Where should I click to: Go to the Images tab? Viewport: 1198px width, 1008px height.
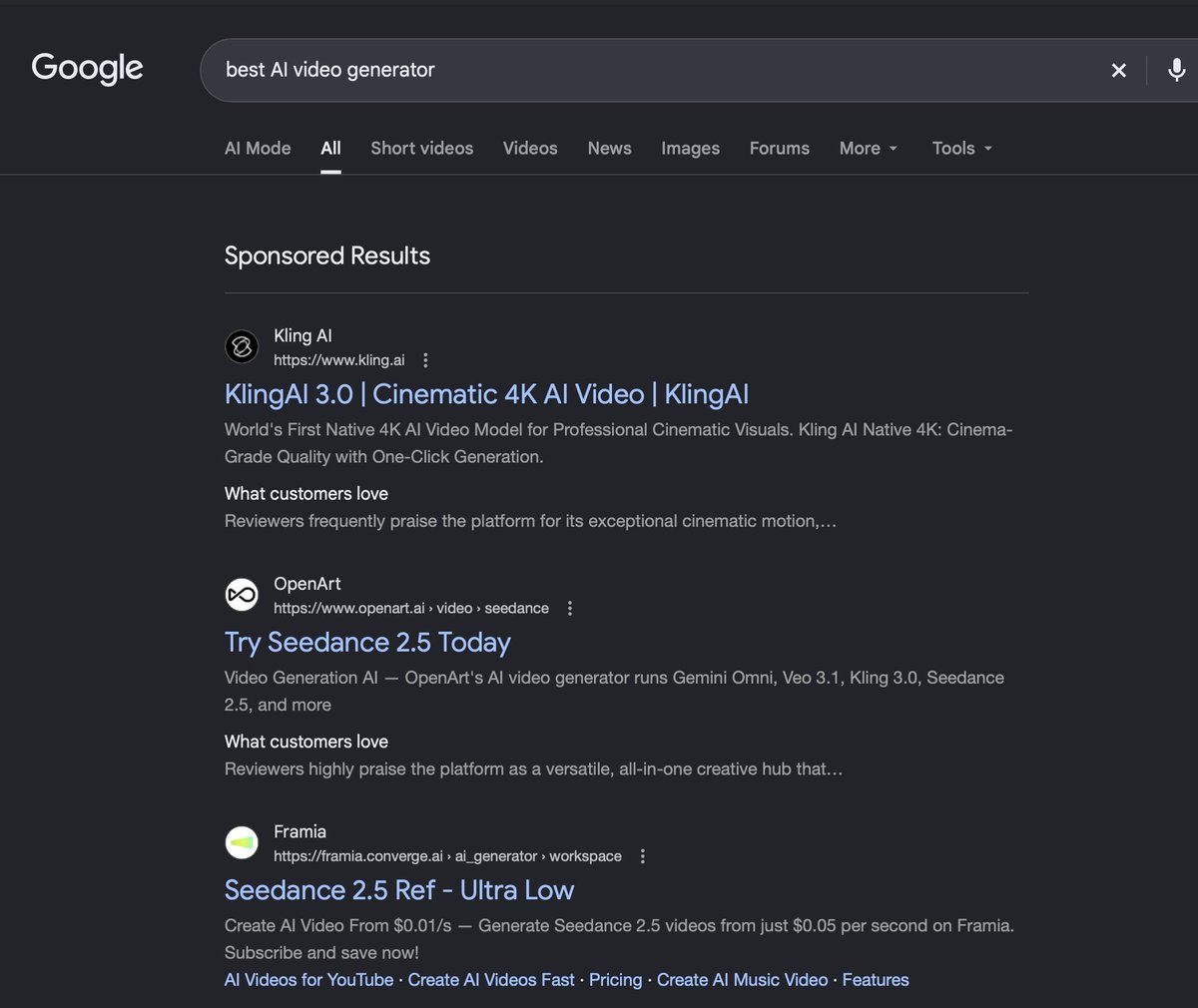click(690, 148)
